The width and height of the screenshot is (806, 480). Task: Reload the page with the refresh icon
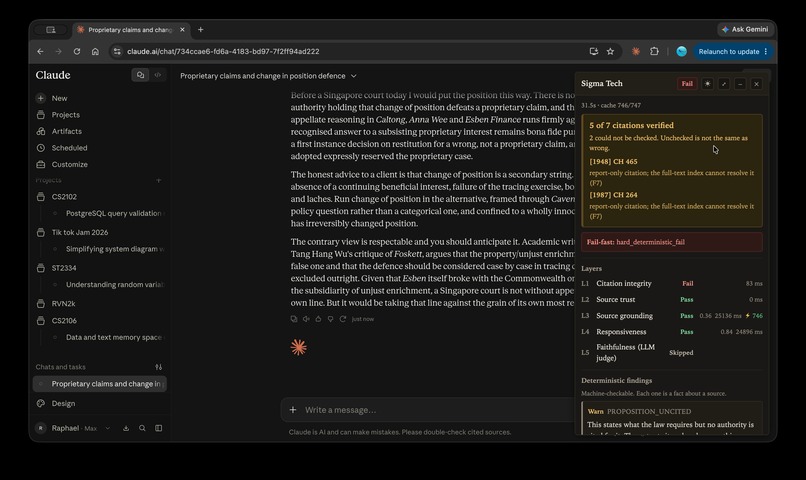pyautogui.click(x=77, y=51)
